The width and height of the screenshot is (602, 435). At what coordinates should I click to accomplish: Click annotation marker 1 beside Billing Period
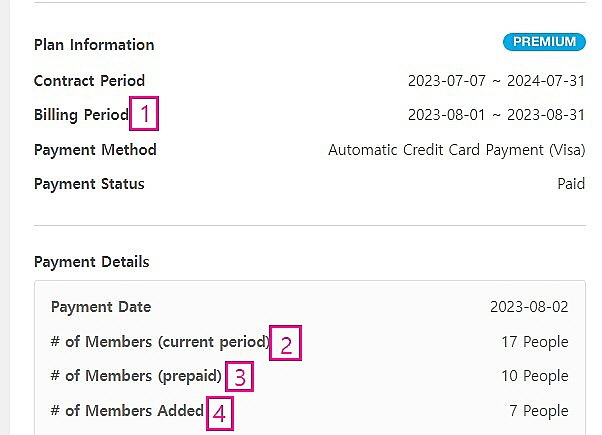point(144,114)
